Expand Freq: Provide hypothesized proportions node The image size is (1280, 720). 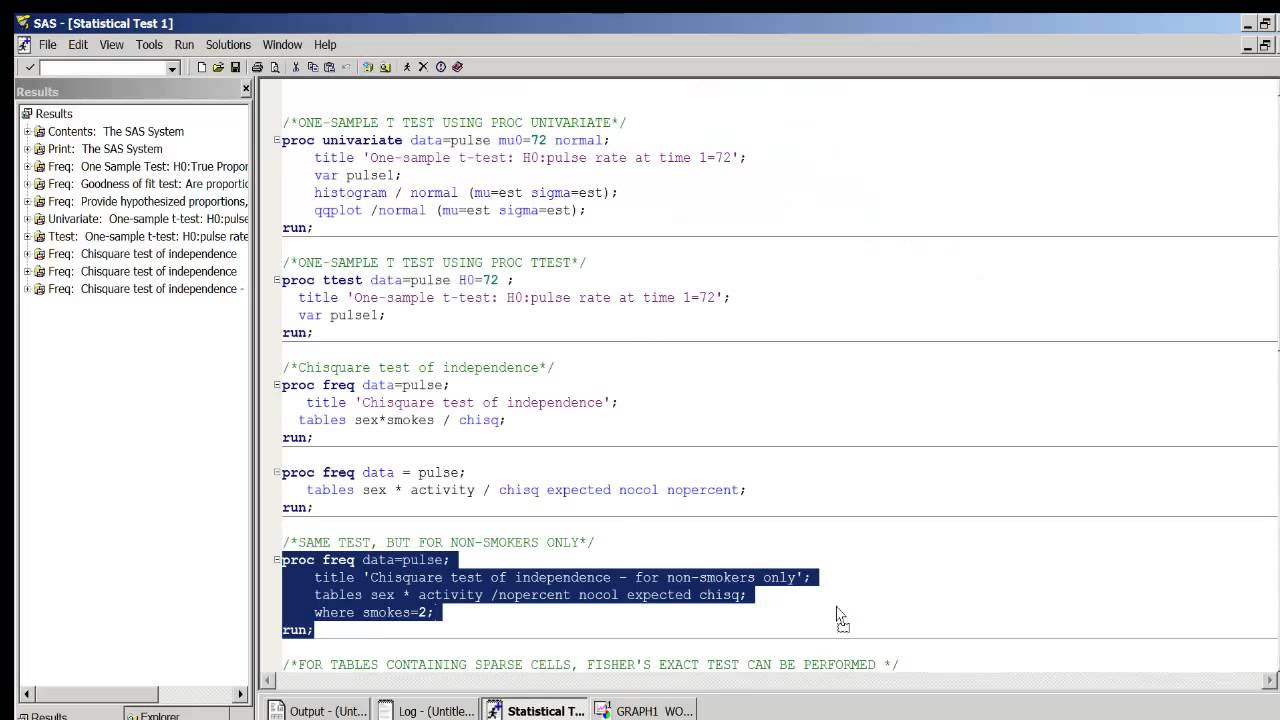click(x=28, y=201)
